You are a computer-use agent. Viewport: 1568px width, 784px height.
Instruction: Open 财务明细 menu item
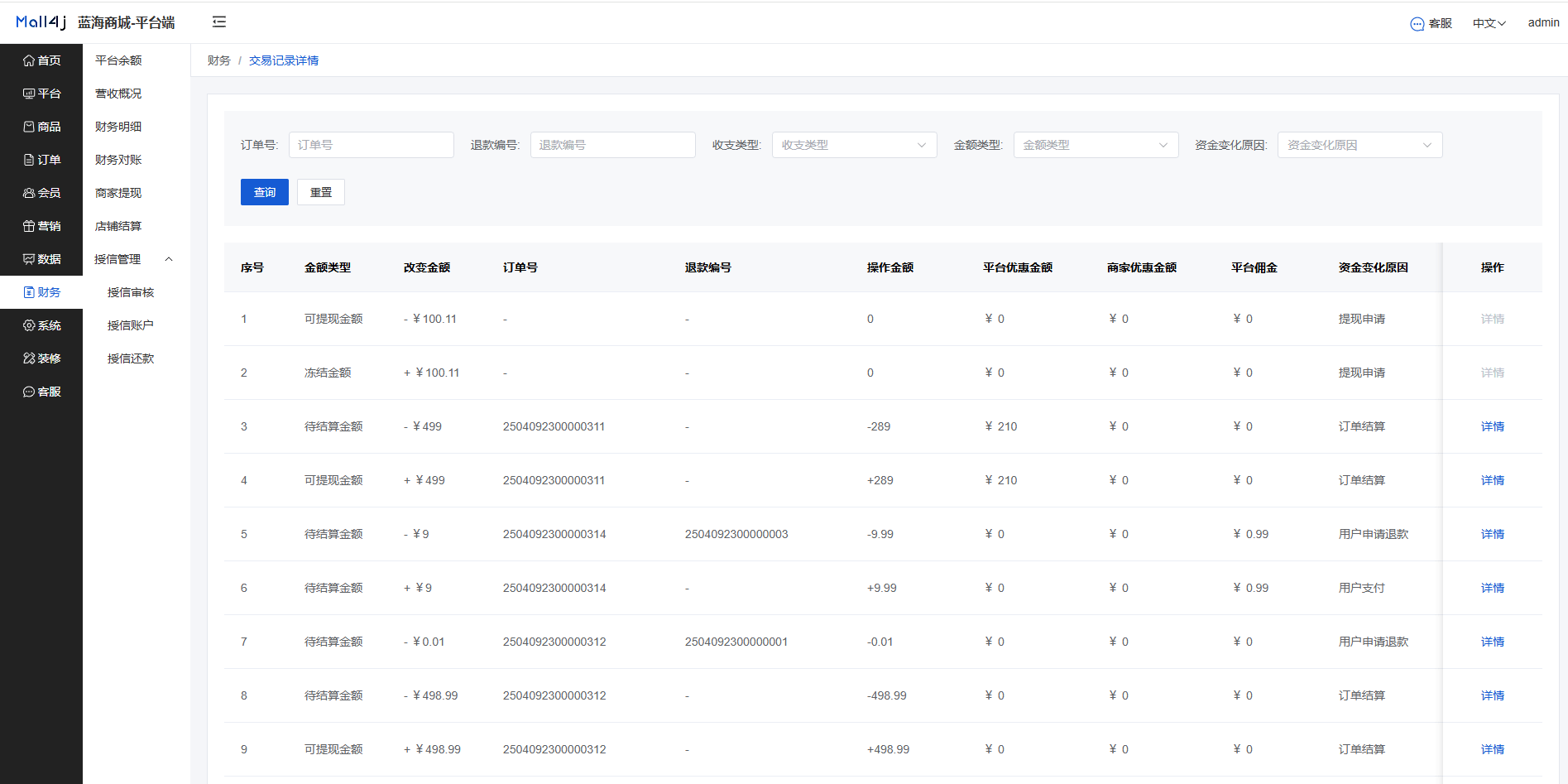click(118, 127)
